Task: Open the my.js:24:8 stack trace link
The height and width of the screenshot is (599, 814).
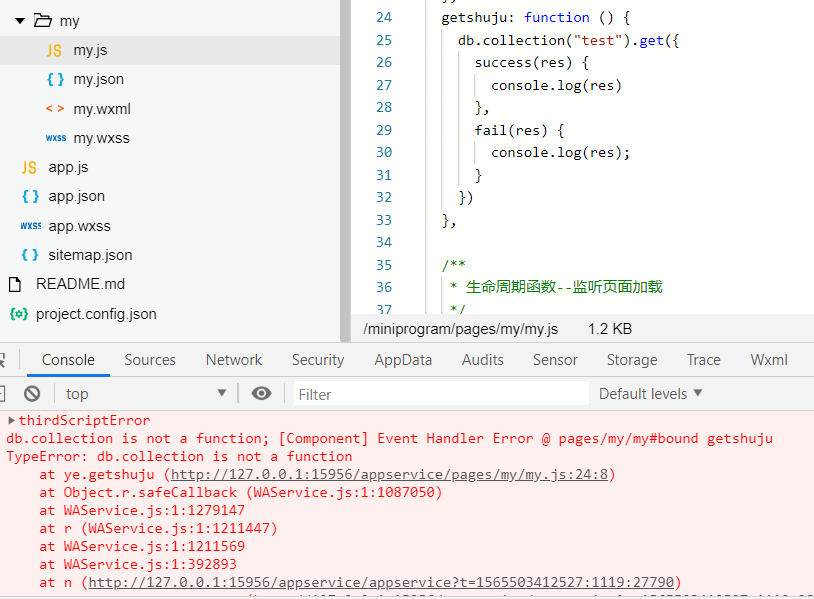Action: click(x=389, y=474)
